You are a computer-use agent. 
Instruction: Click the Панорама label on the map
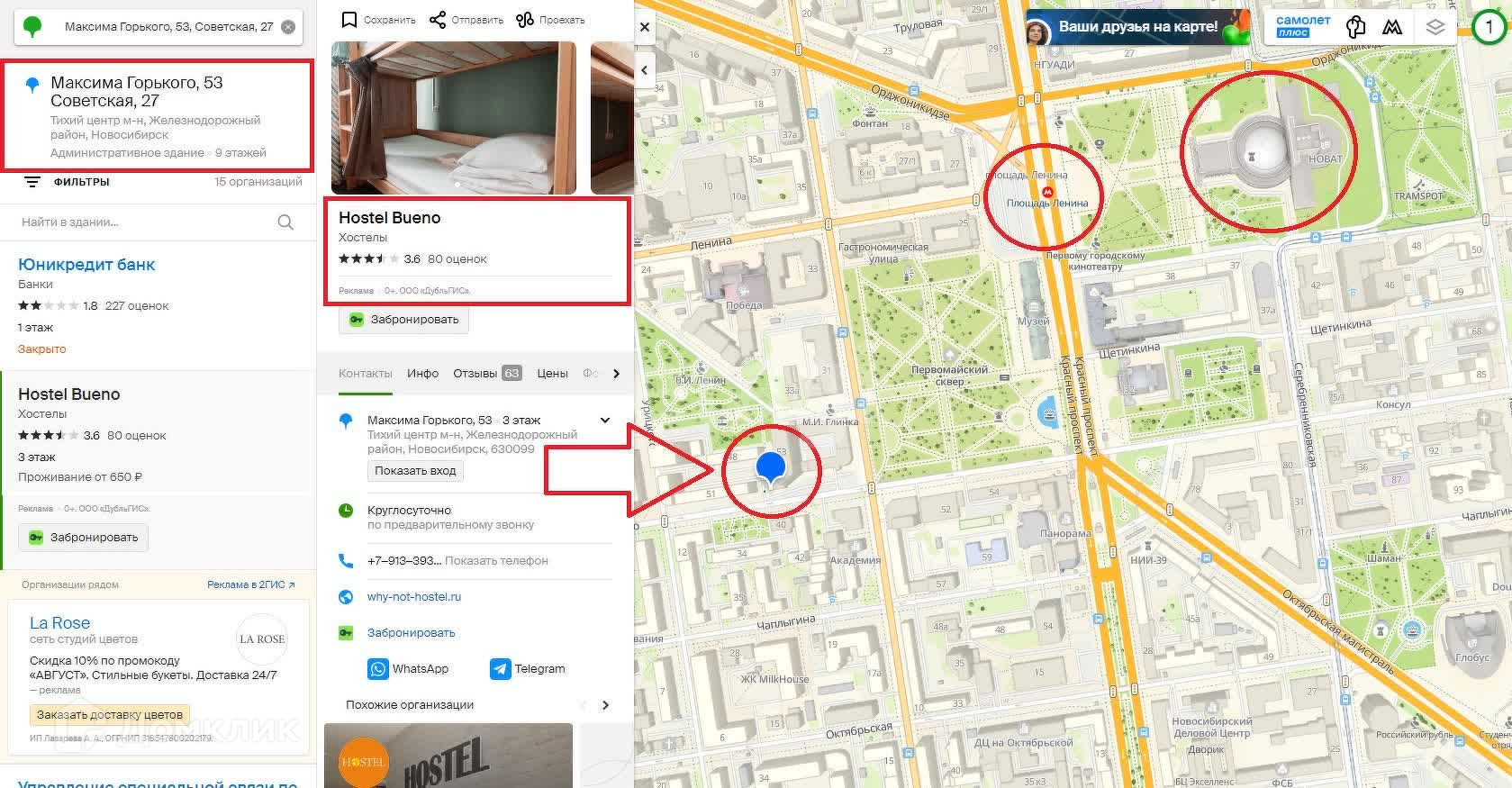[x=1065, y=533]
